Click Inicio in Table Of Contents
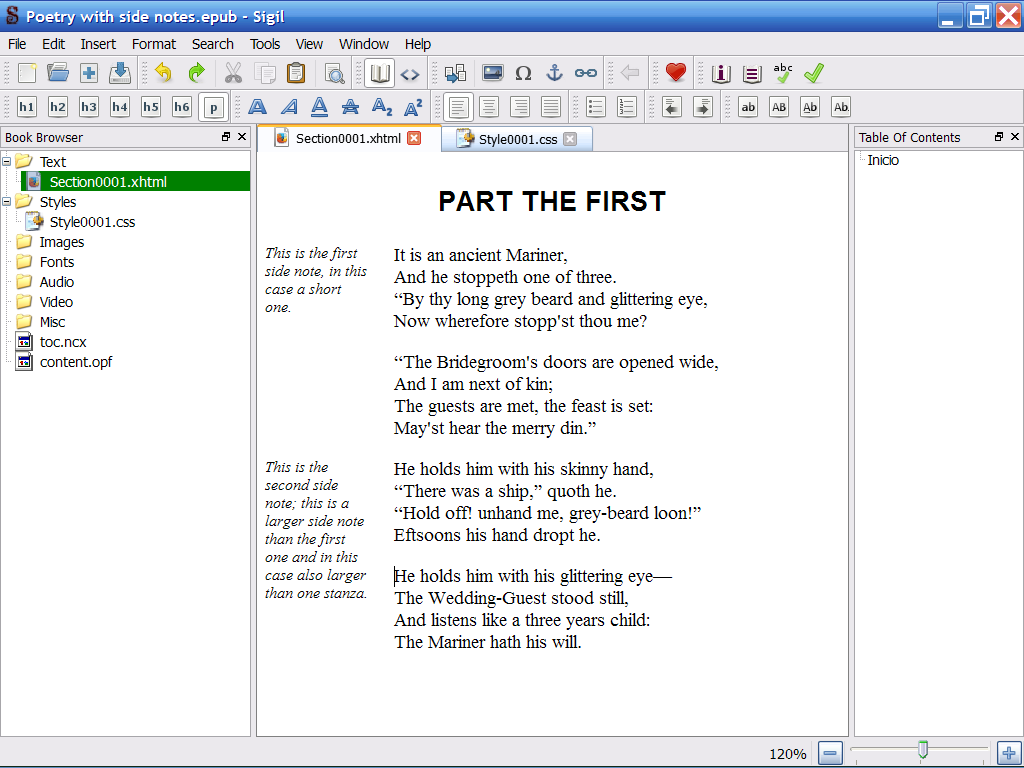This screenshot has width=1024, height=768. [883, 160]
